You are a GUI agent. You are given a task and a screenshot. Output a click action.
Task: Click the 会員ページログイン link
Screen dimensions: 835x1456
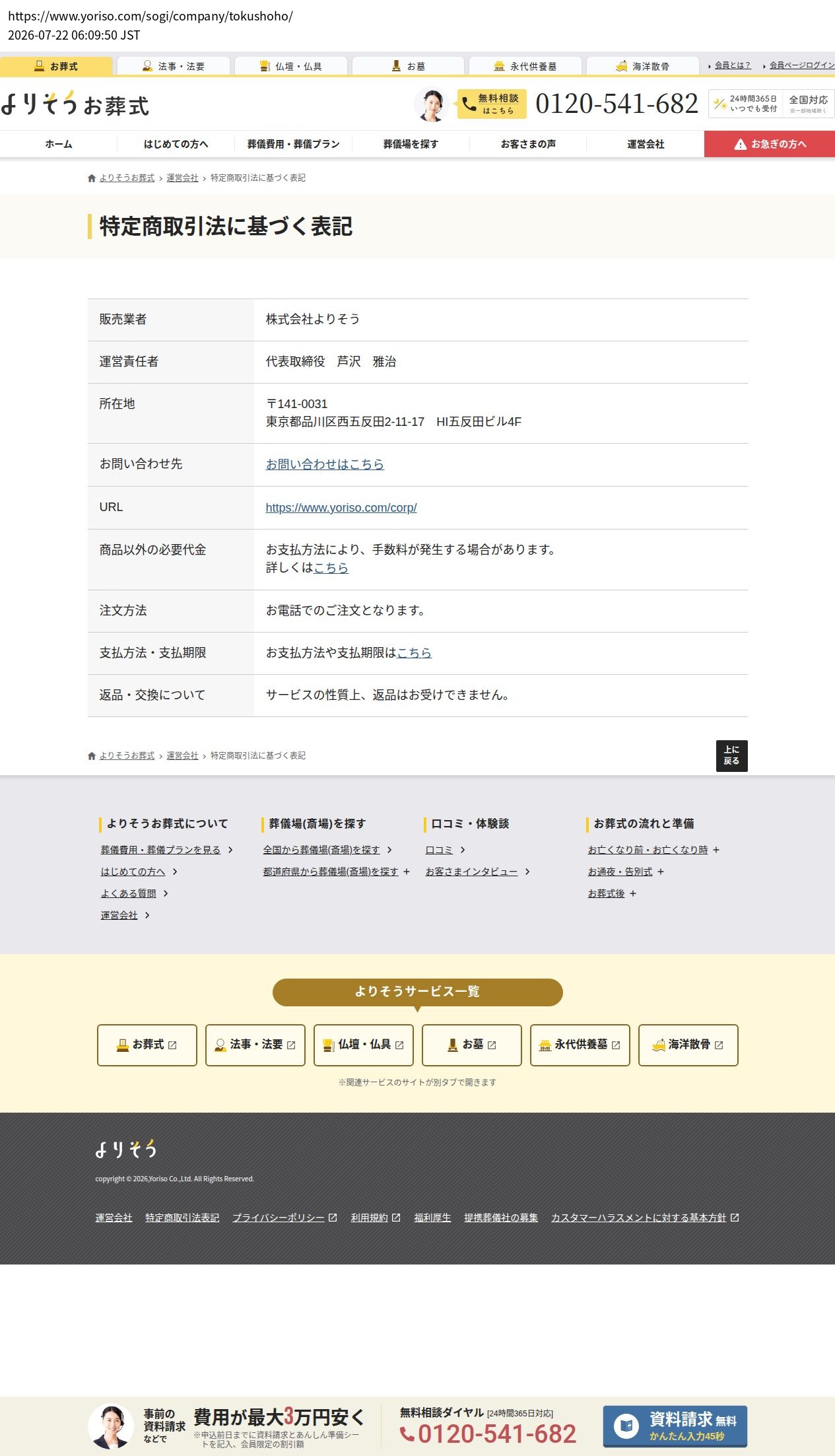tap(802, 65)
